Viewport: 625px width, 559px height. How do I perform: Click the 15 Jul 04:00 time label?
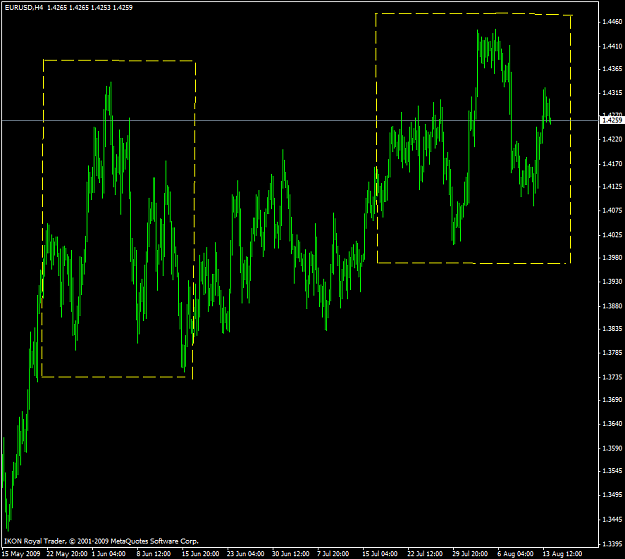pyautogui.click(x=379, y=554)
